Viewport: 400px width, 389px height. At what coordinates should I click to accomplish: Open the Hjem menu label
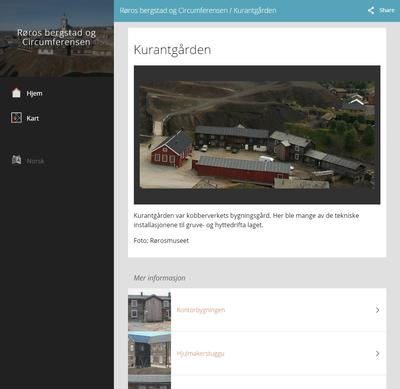(x=34, y=93)
